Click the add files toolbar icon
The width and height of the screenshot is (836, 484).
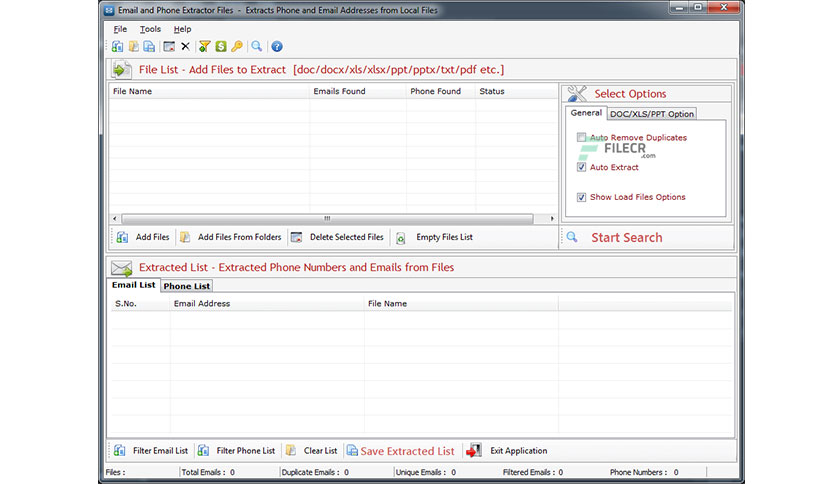(x=117, y=46)
